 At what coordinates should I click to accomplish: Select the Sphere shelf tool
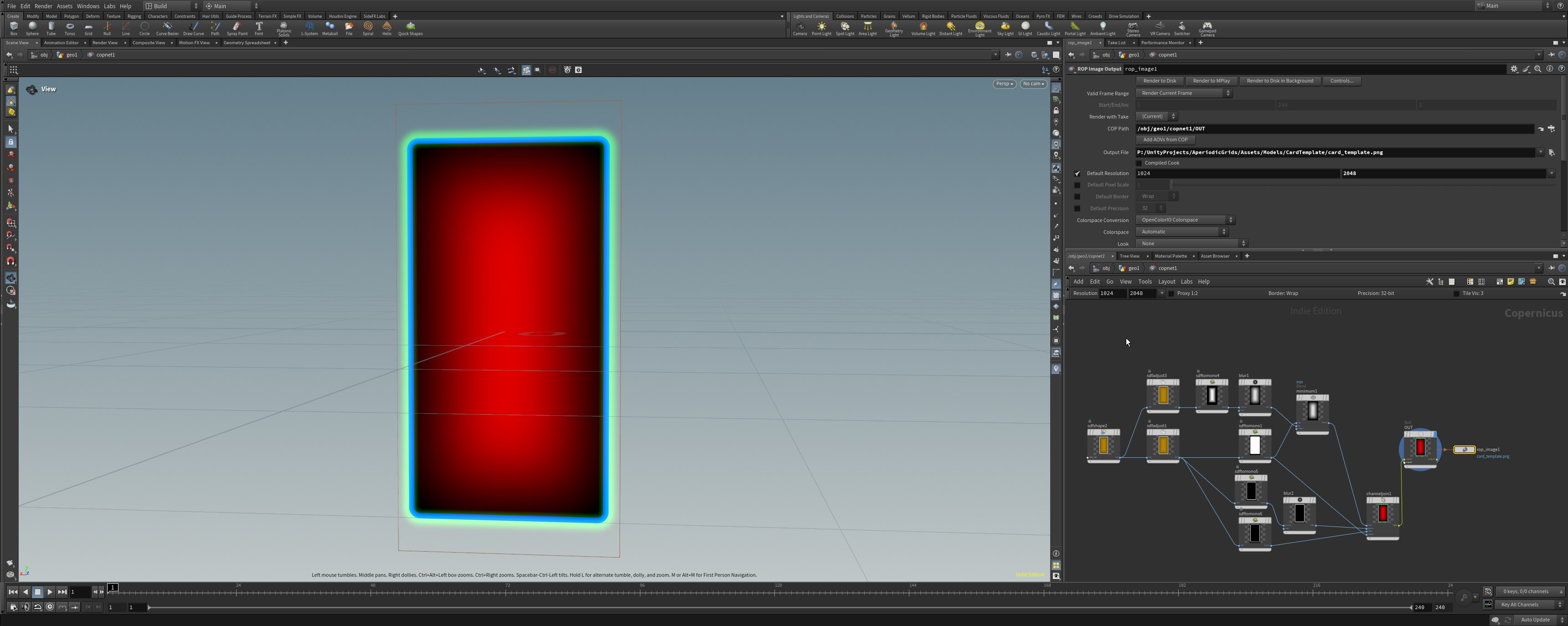click(x=32, y=28)
